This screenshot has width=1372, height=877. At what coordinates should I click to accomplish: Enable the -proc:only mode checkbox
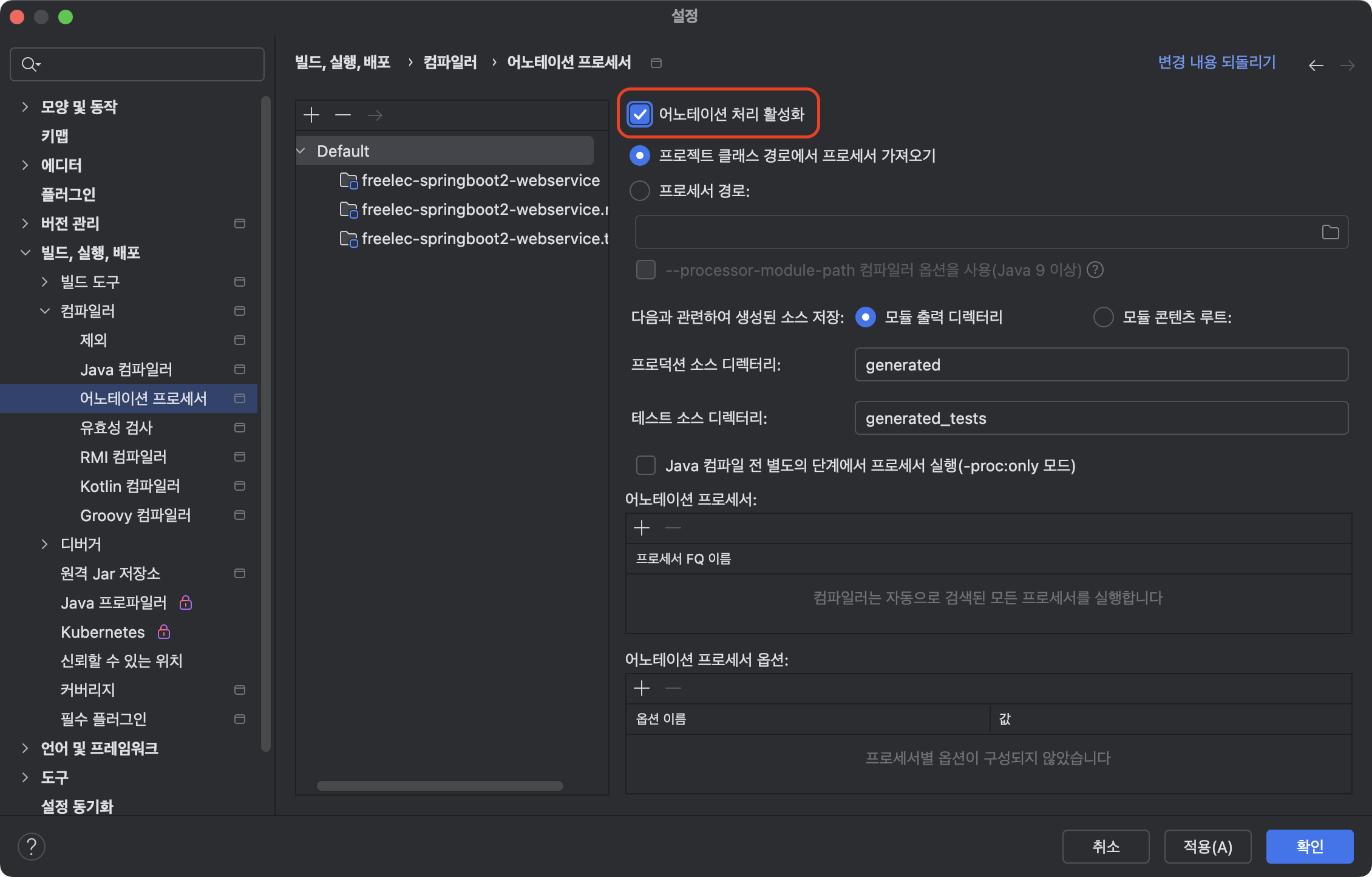646,465
